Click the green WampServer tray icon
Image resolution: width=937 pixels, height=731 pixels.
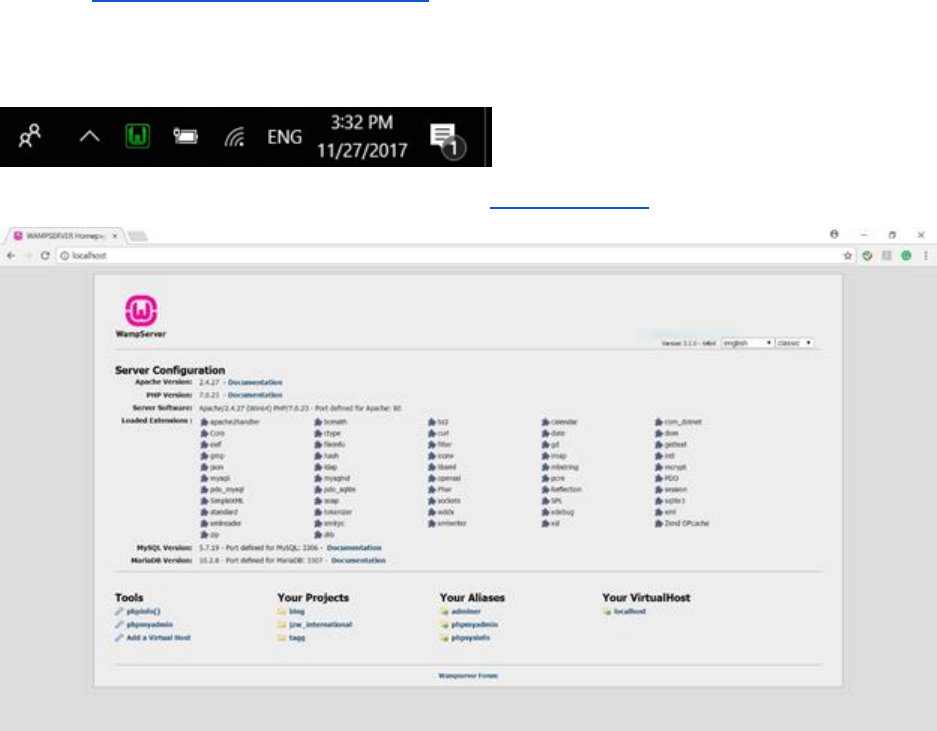click(x=137, y=136)
